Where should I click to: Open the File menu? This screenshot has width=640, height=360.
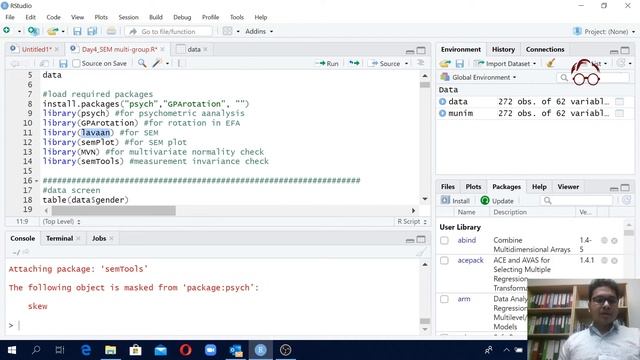coord(10,17)
